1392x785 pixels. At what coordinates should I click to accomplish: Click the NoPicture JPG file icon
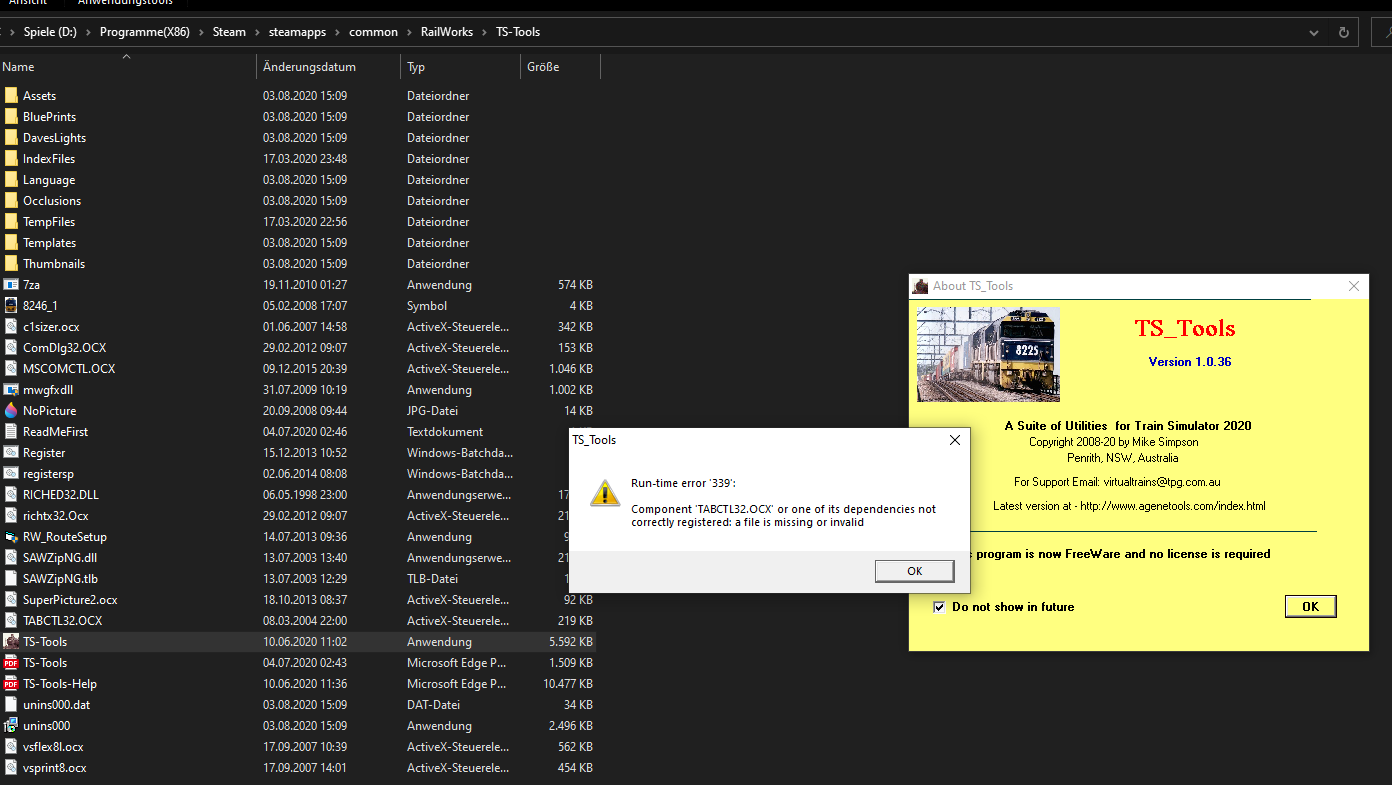click(x=11, y=411)
